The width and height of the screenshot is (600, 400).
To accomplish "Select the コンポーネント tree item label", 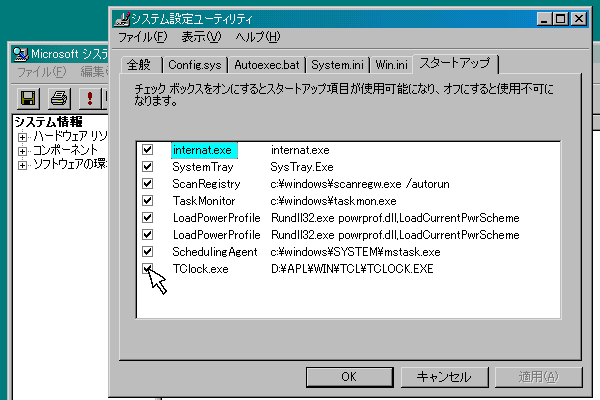I will (65, 150).
